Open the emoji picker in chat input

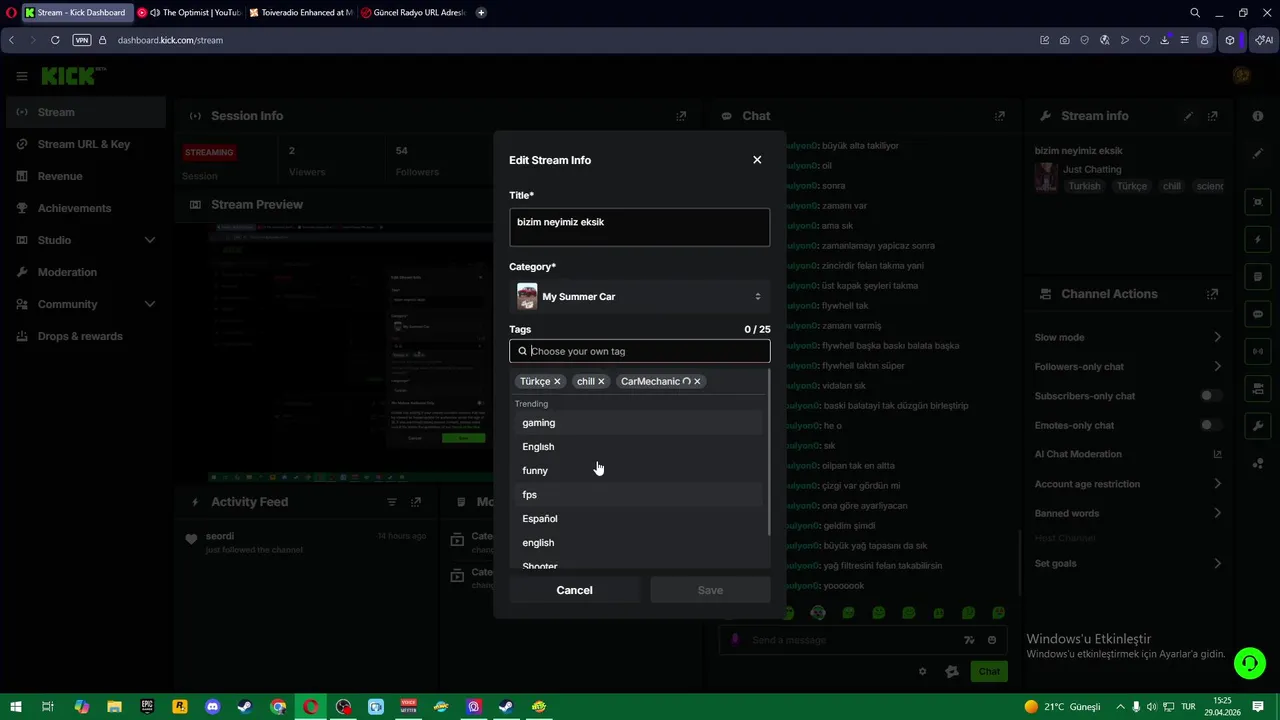tap(992, 640)
